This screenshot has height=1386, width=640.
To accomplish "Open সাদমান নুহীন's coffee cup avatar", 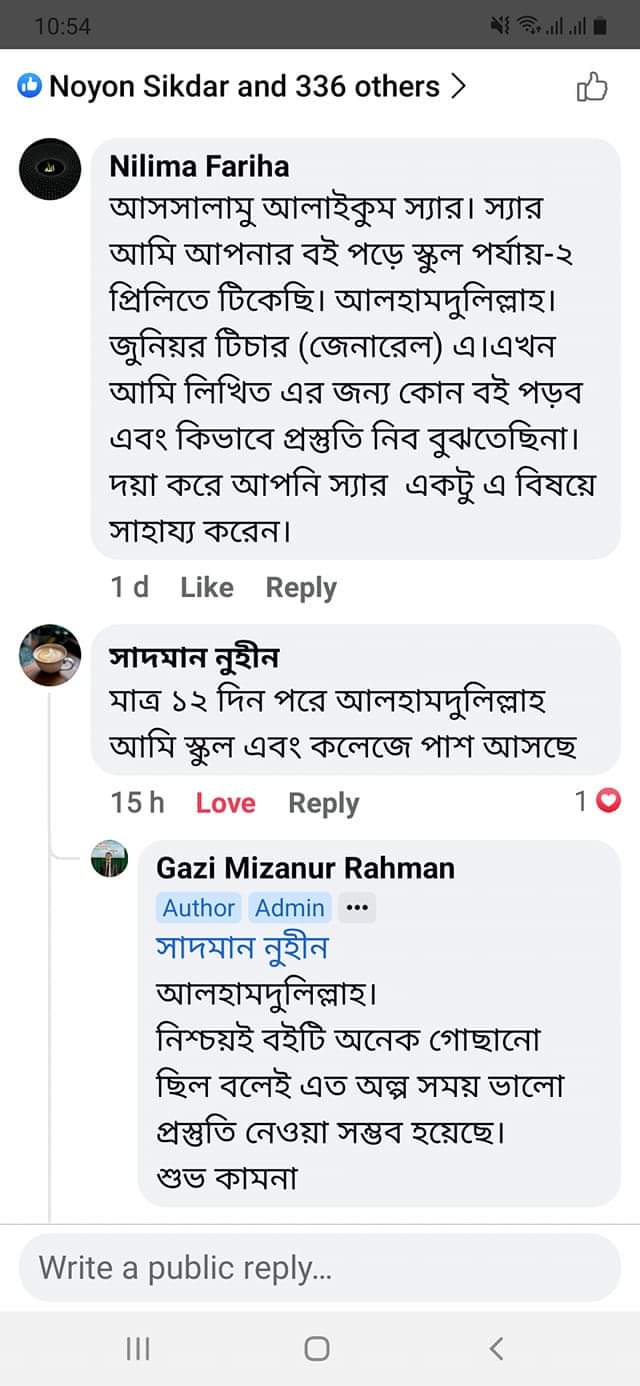I will 50,655.
